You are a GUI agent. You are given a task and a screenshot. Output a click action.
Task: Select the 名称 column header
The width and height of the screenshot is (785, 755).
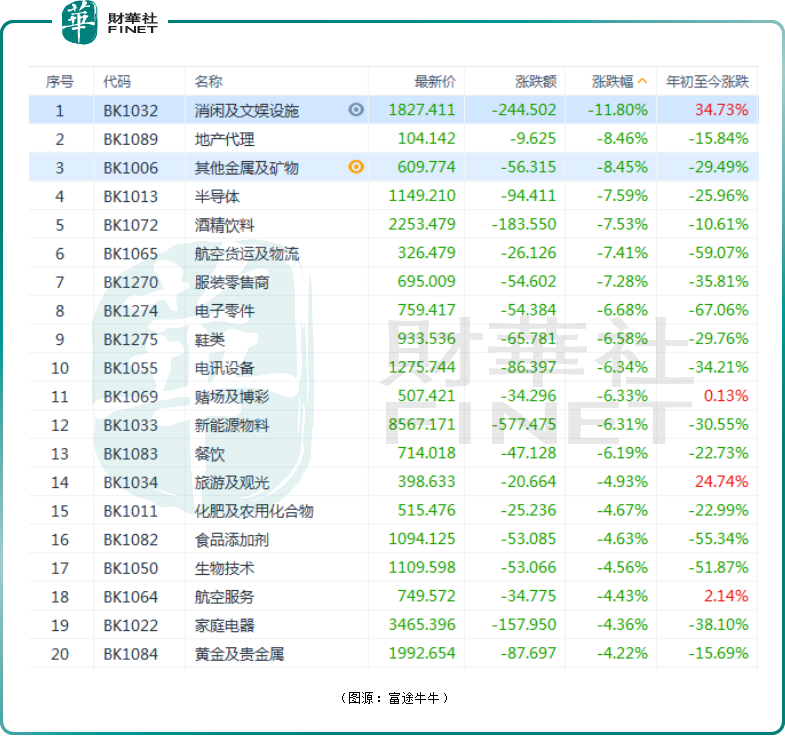[209, 81]
